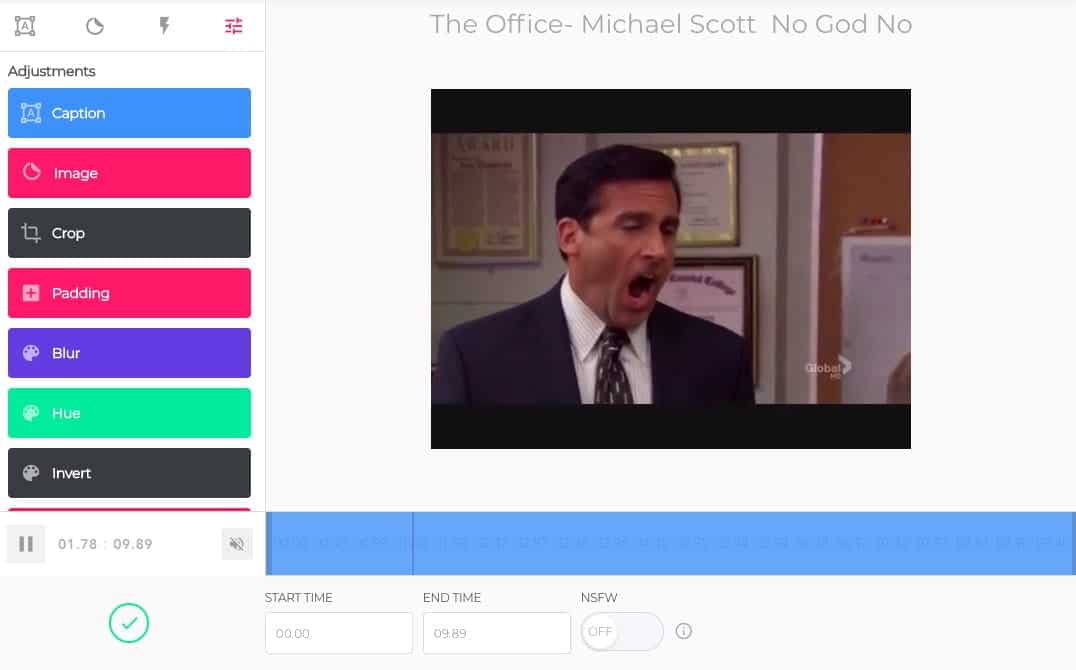Apply the Blur adjustment
Image resolution: width=1076 pixels, height=670 pixels.
129,353
